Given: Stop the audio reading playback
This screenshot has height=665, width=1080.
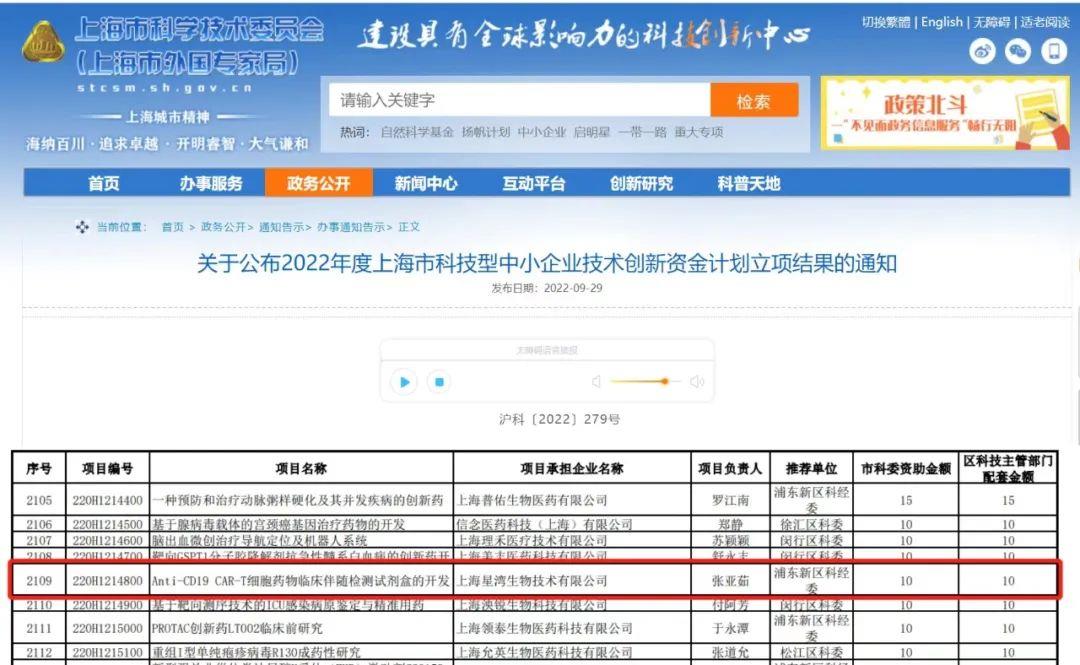Looking at the screenshot, I should [x=439, y=382].
